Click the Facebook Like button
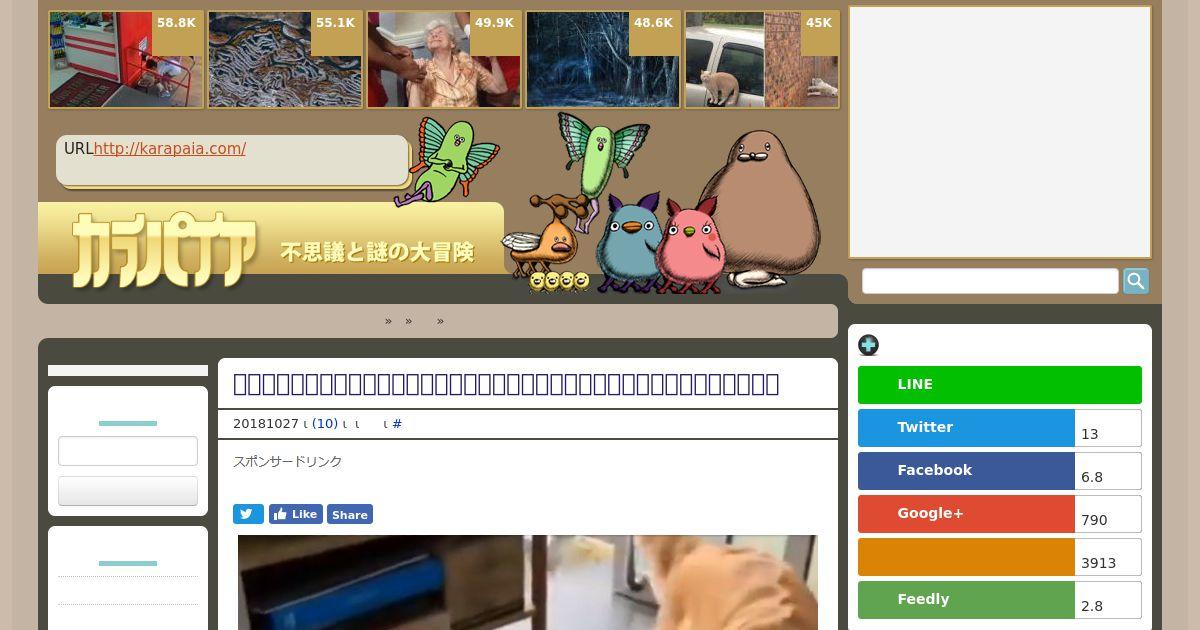Screen dimensions: 1200x630 pos(296,514)
